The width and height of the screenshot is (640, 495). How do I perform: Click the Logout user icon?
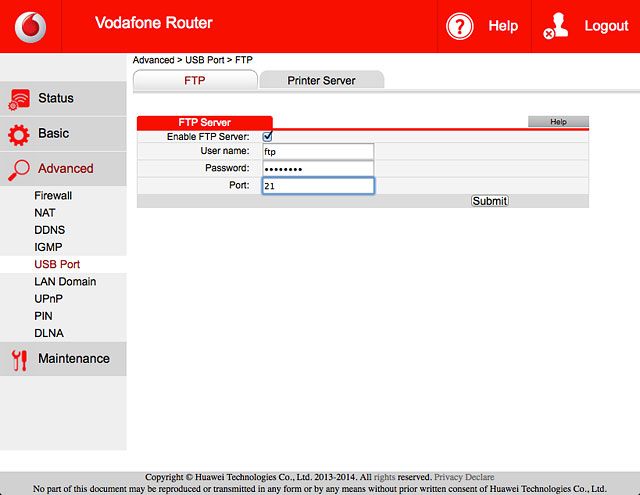tap(556, 26)
